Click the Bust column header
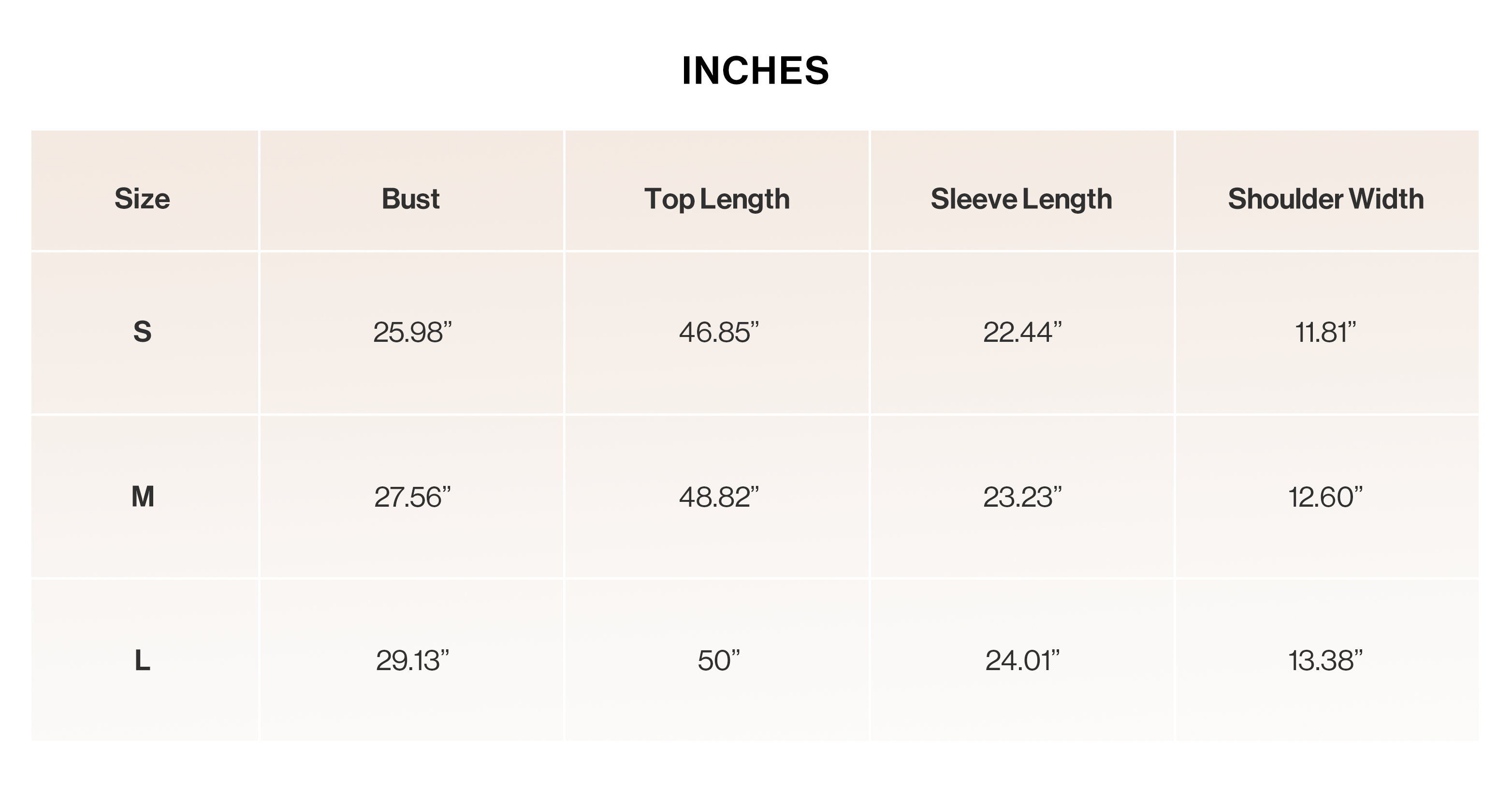Viewport: 1512px width, 805px height. point(411,198)
